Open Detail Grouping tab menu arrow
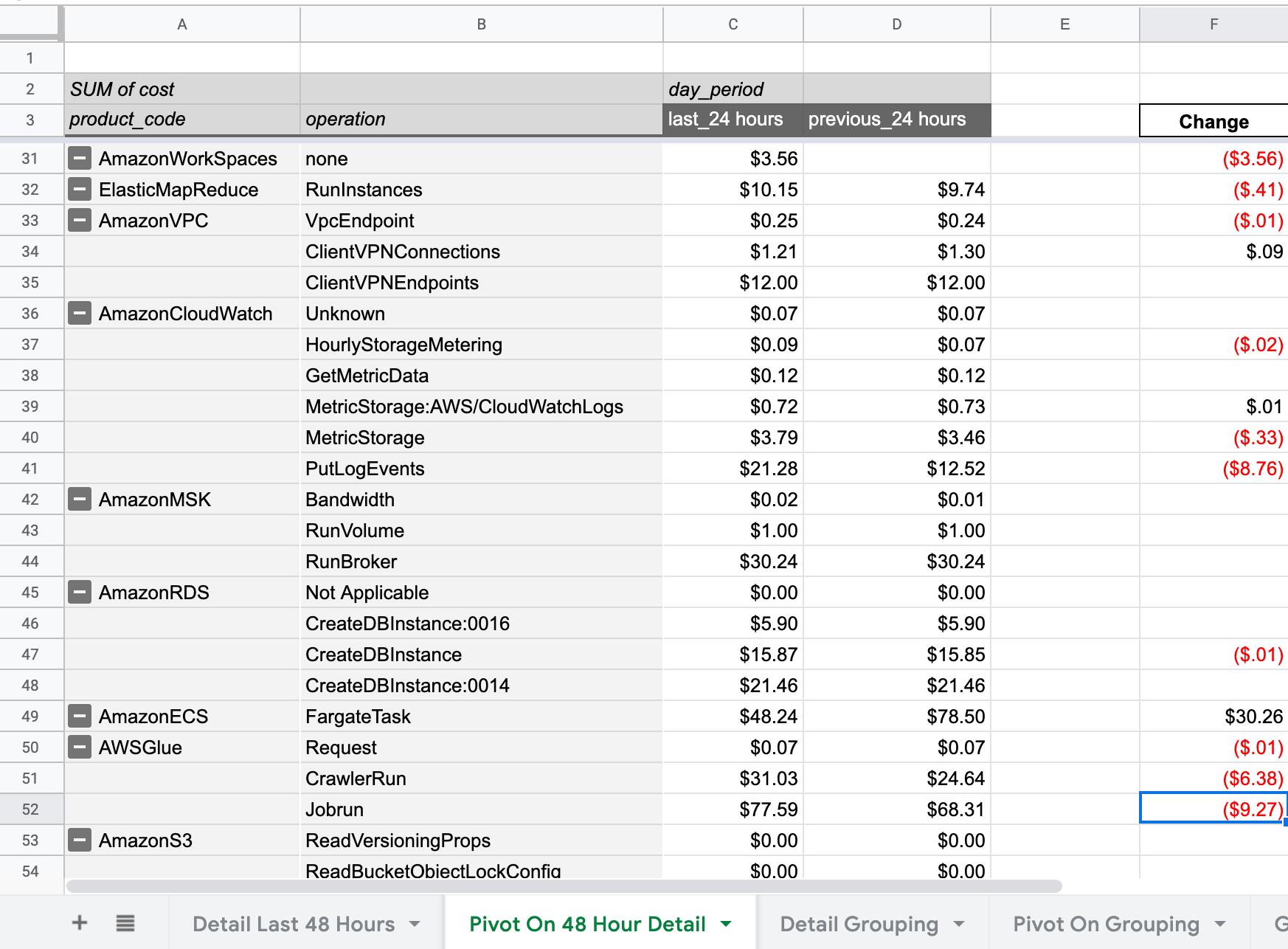This screenshot has height=949, width=1288. point(959,924)
